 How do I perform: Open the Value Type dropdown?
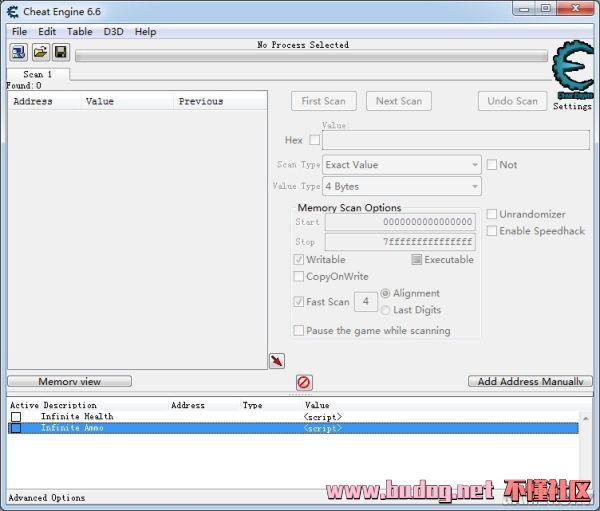point(402,186)
